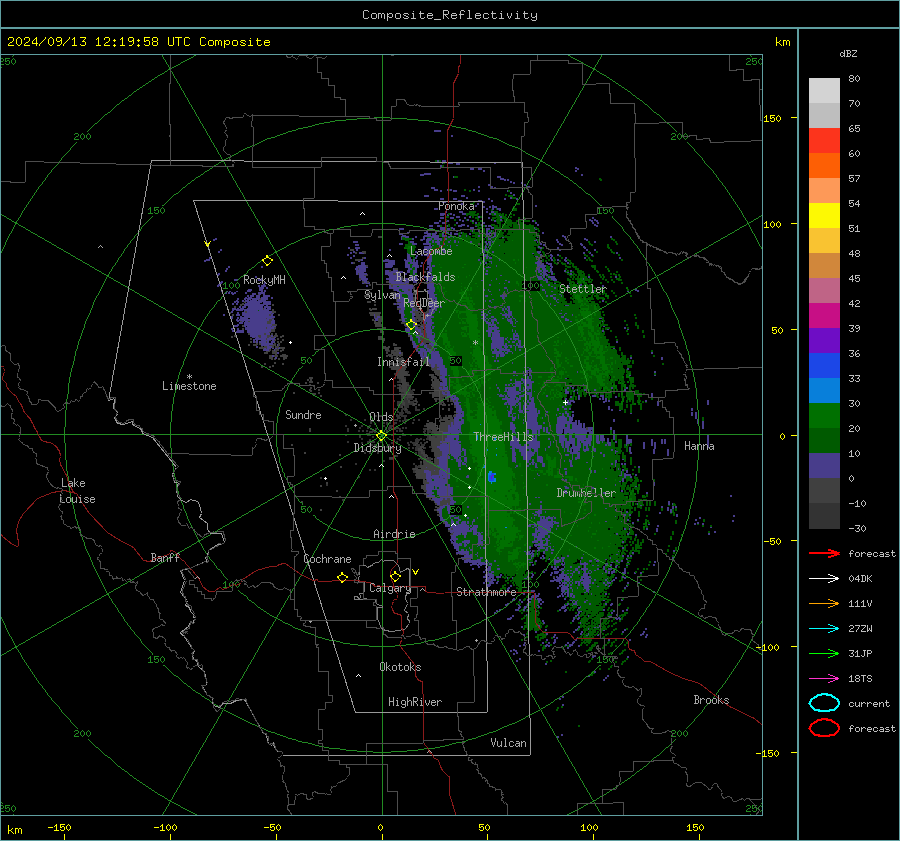Screen dimensions: 900x841
Task: Select the cyan current ellipse icon
Action: pos(824,703)
